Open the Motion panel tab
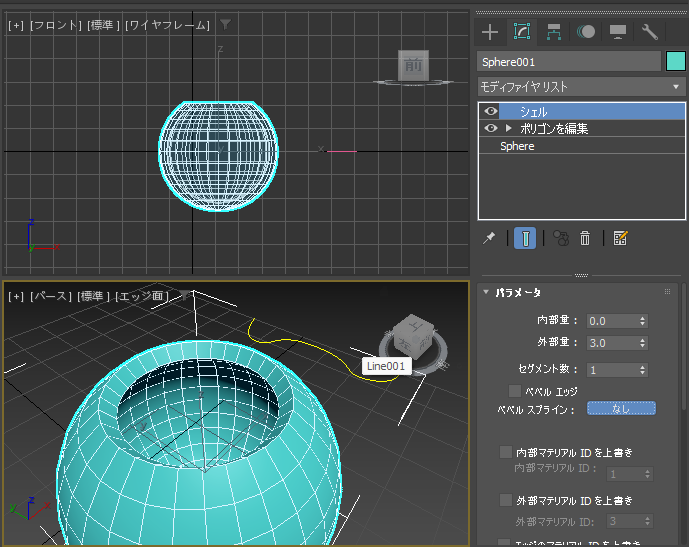 586,32
